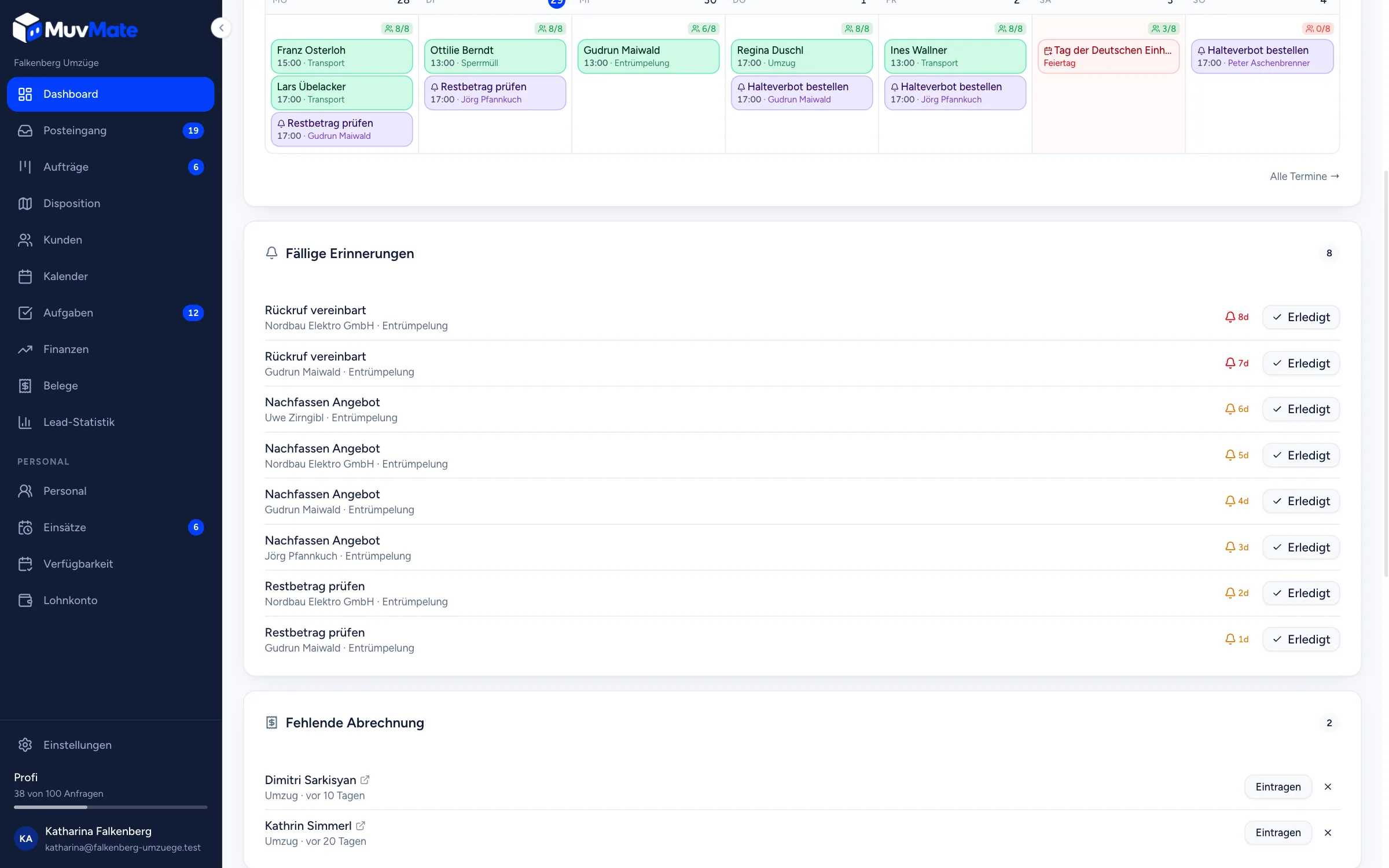Mark the 8d Rückruf vereinbart reminder Erledigt

[1300, 317]
